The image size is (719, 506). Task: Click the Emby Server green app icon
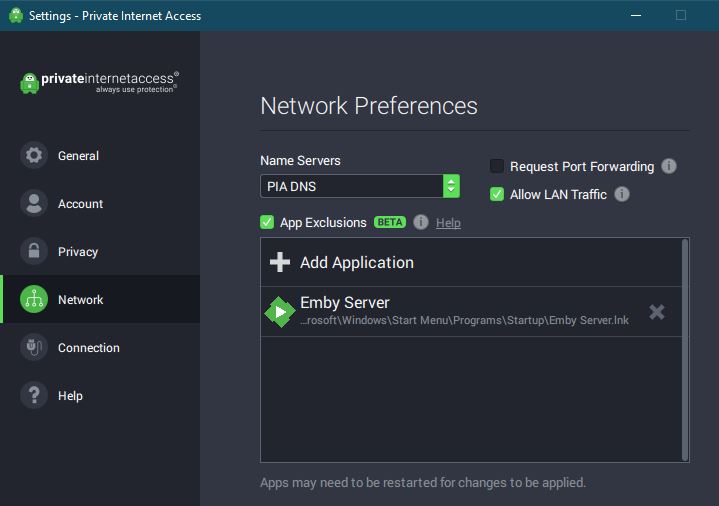tap(279, 312)
